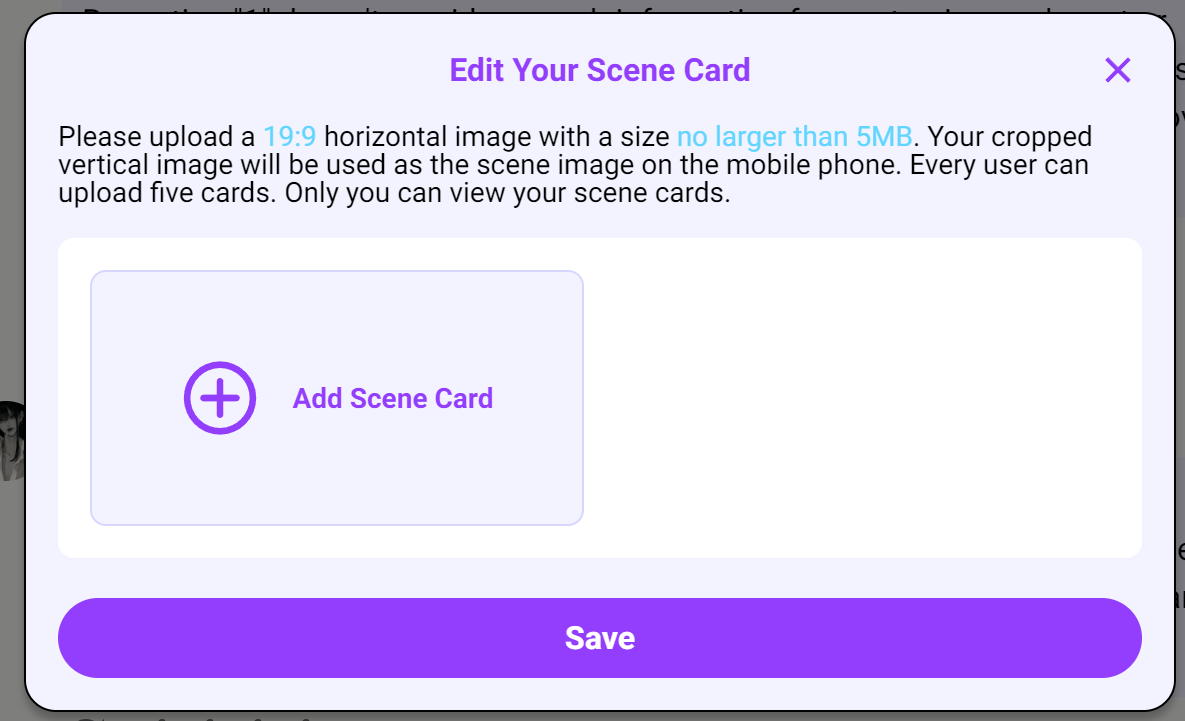Click the Please upload a instruction text
This screenshot has width=1185, height=721.
pos(156,137)
